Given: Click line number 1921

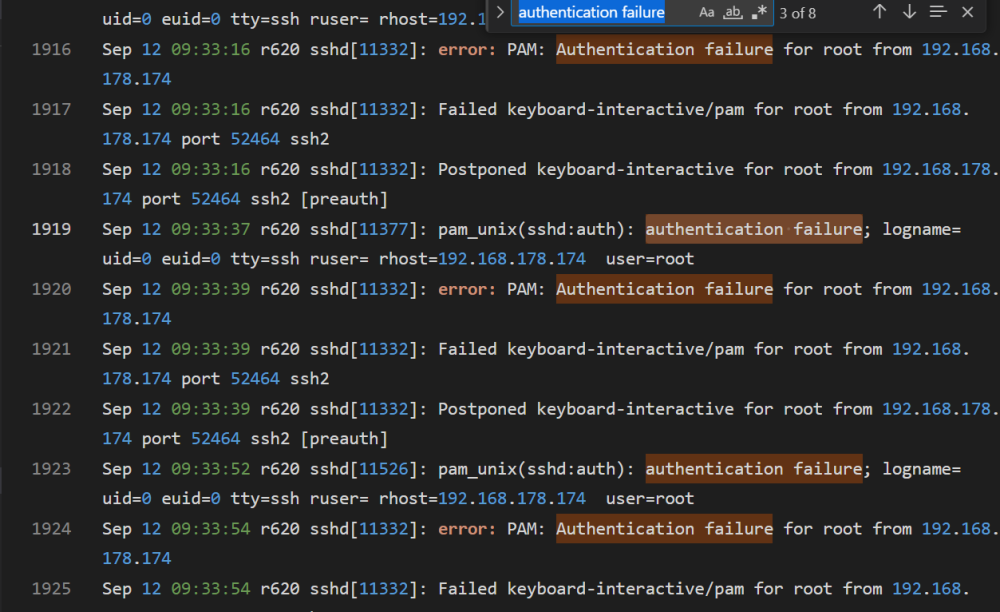Looking at the screenshot, I should click(x=52, y=349).
